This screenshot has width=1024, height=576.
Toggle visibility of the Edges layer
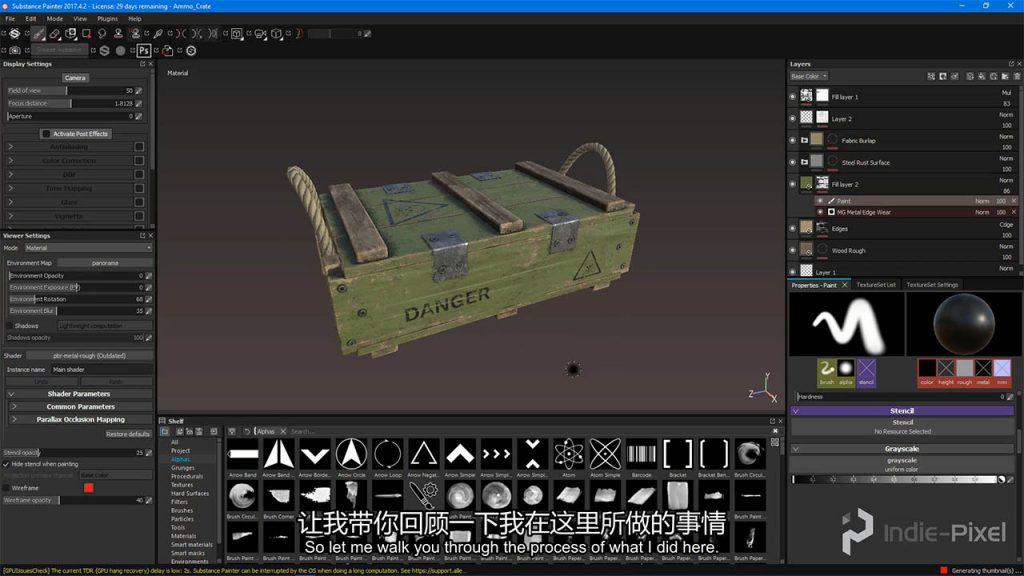coord(793,229)
